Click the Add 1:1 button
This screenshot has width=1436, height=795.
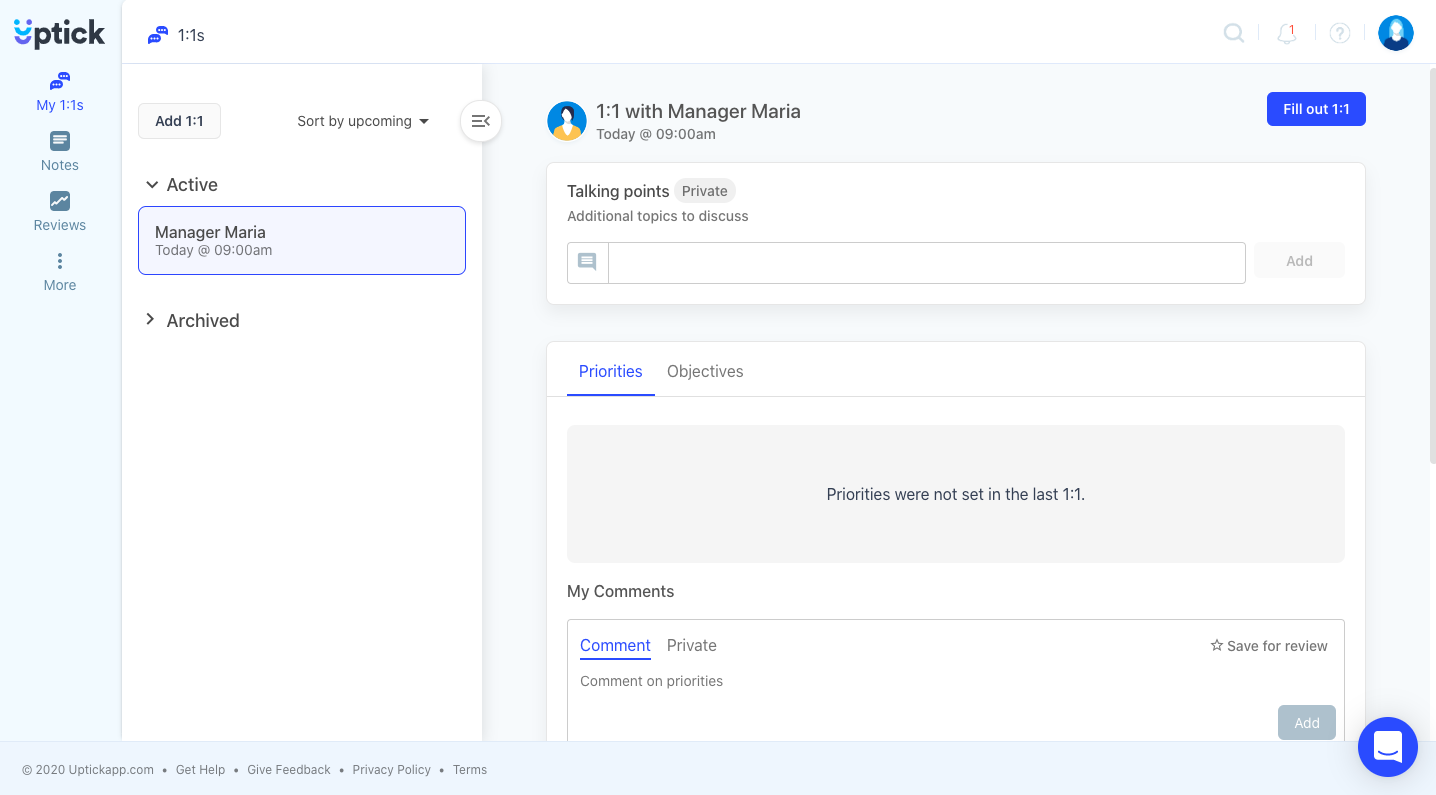click(x=179, y=122)
